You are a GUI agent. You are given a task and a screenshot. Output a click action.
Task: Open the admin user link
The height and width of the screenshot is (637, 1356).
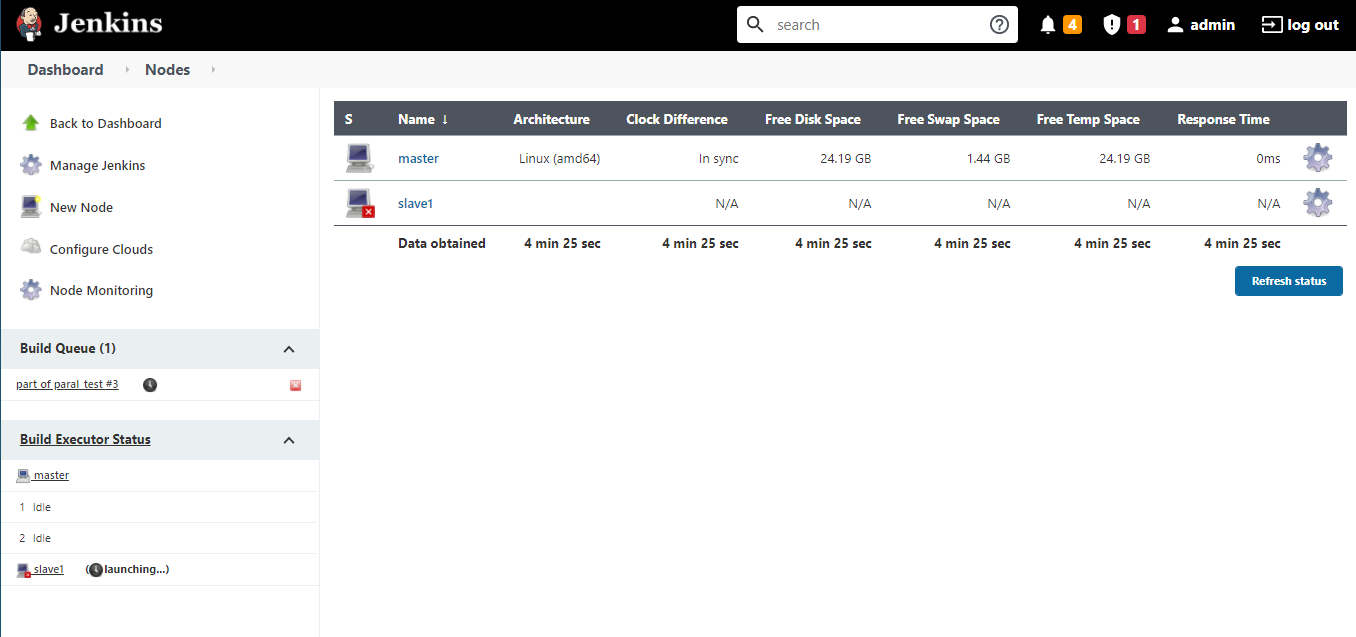pos(1212,25)
